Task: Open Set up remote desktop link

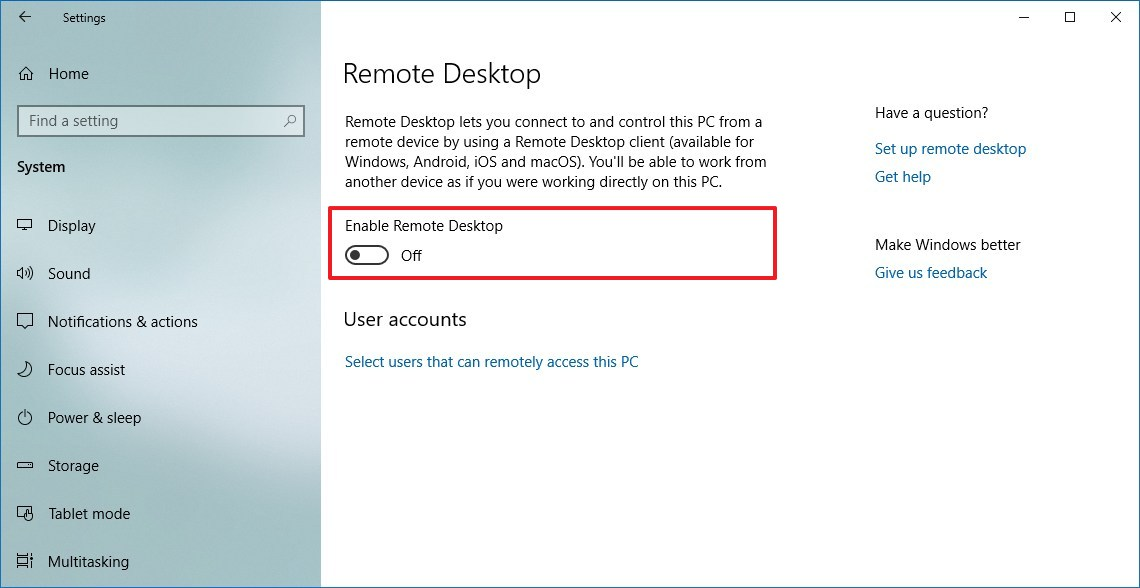Action: pos(950,149)
